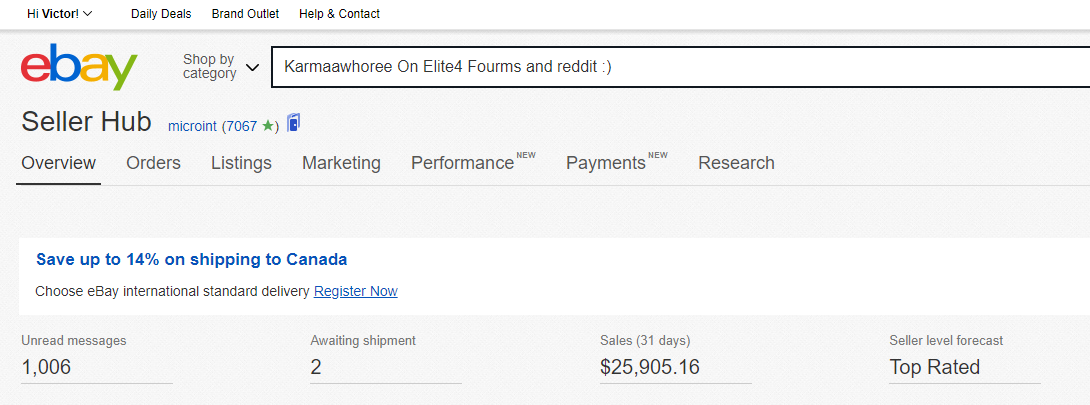Click the store icon beside microint rating
Screen dimensions: 1090x405
293,123
